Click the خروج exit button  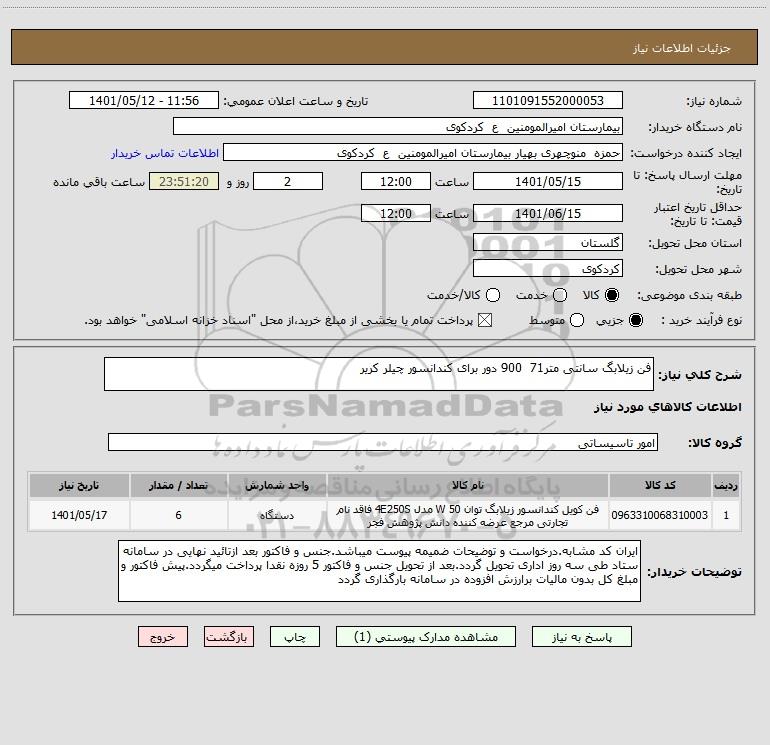point(163,637)
